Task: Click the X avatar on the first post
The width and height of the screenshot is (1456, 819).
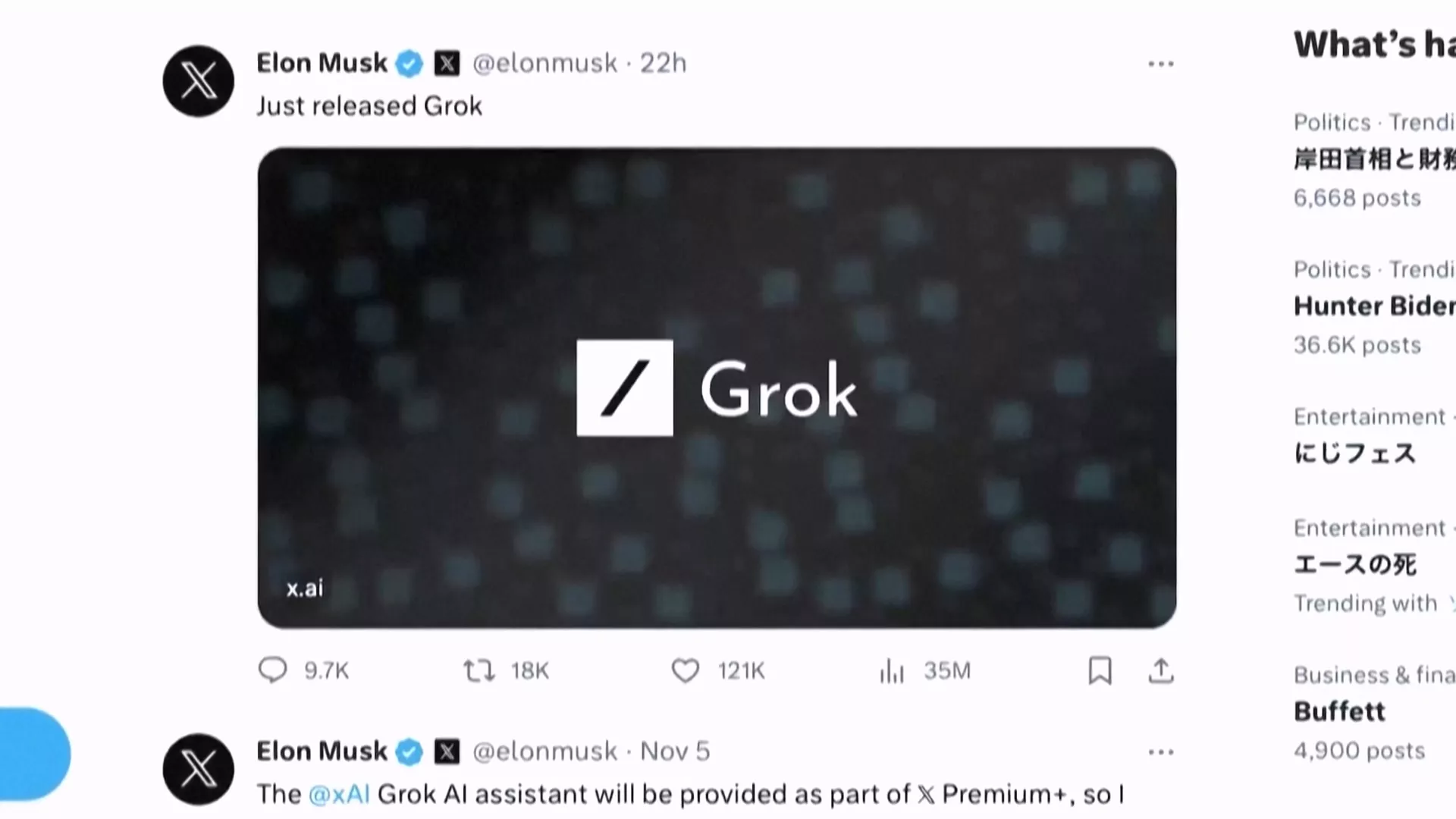Action: [199, 81]
